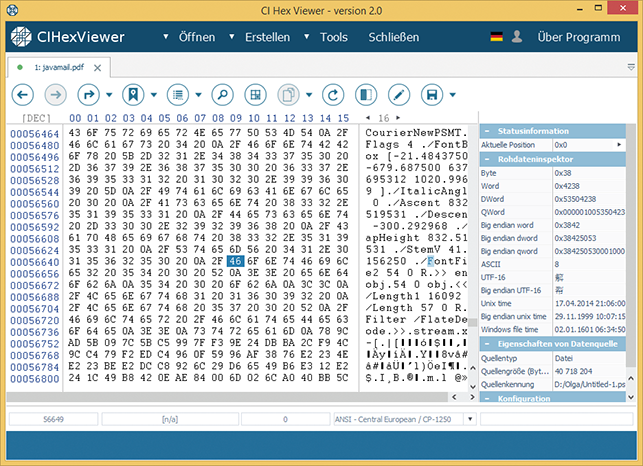Click offset row 00056800
The width and height of the screenshot is (643, 466).
35,379
